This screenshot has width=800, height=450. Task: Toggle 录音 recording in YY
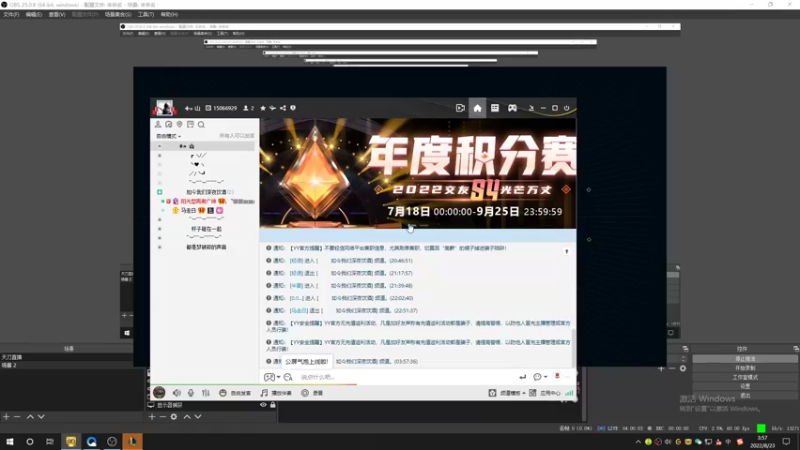[312, 393]
